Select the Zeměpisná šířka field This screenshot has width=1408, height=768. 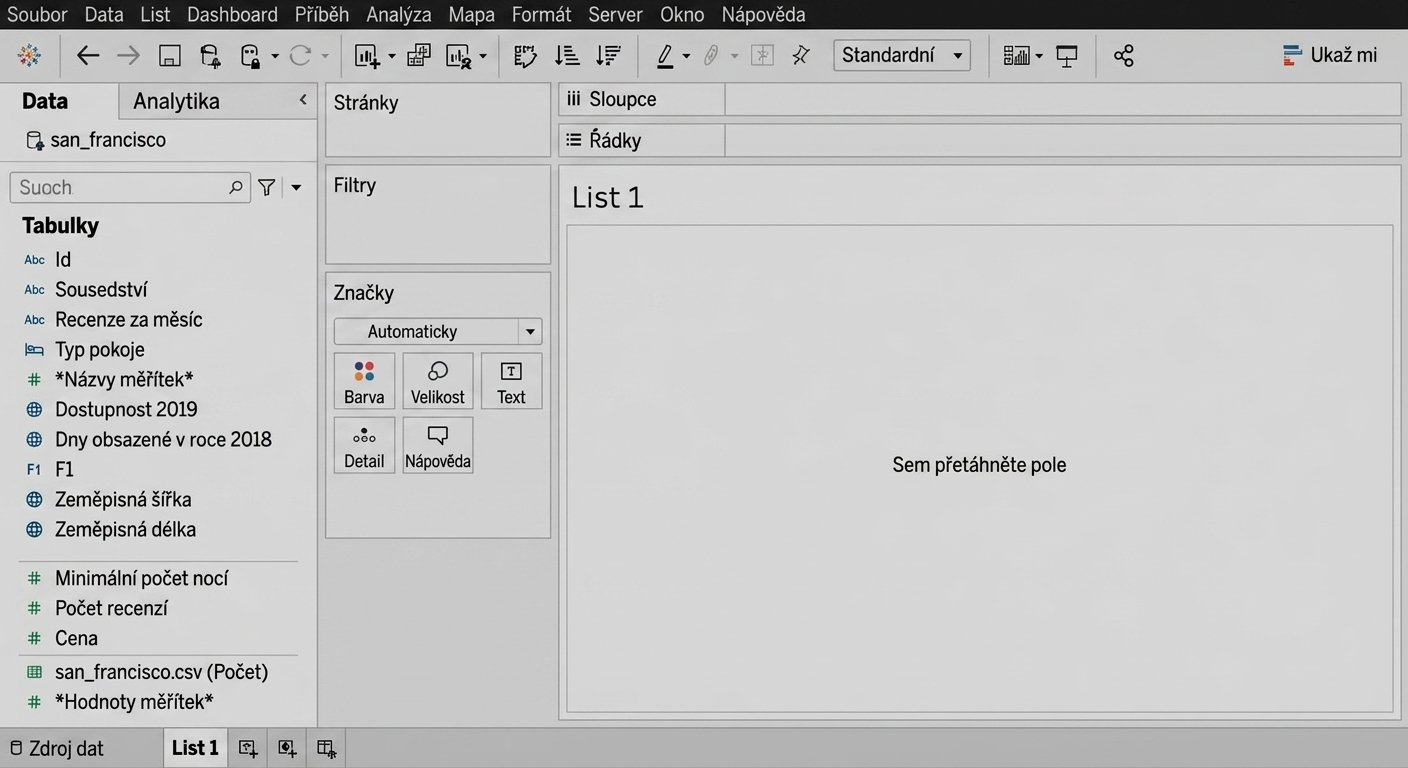[123, 499]
